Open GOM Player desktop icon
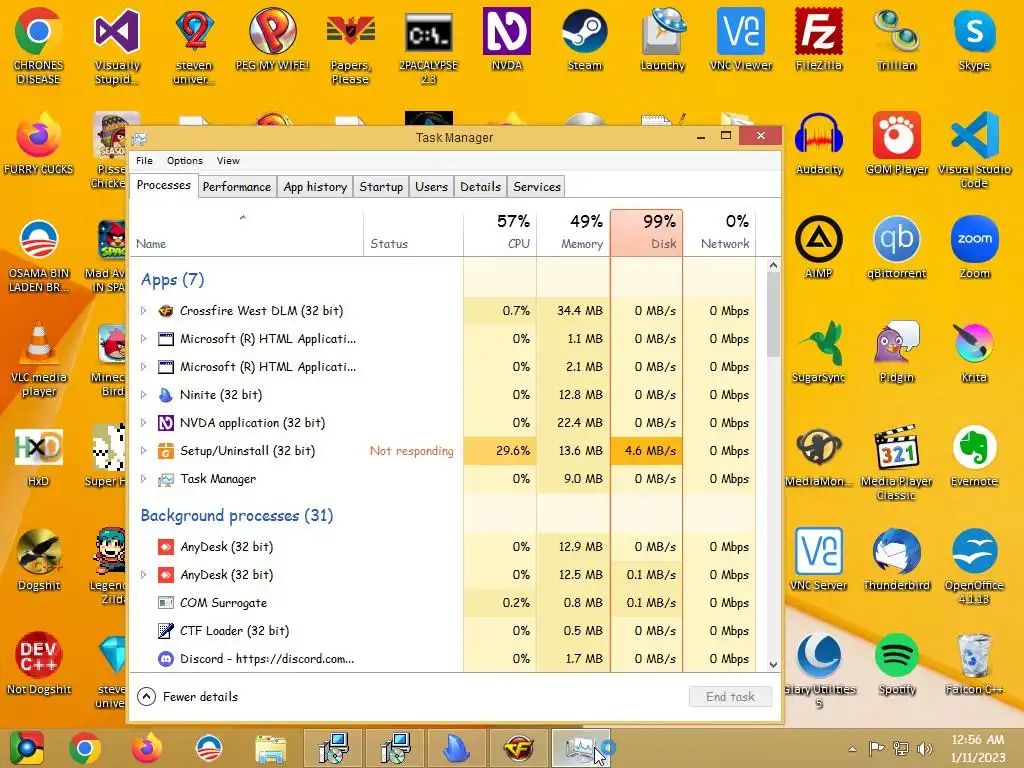 point(897,144)
